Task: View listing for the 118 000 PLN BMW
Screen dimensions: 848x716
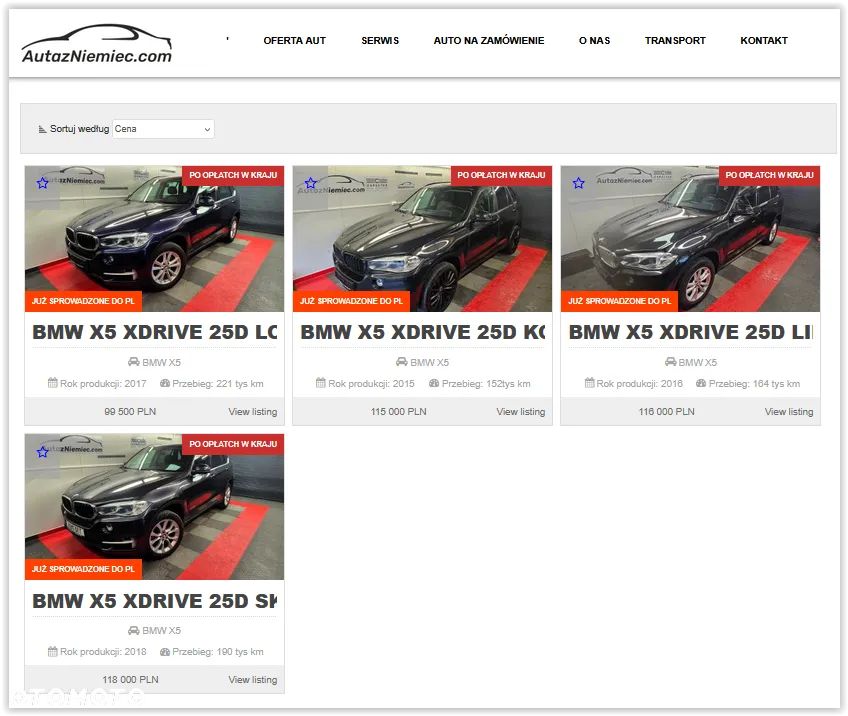Action: click(253, 680)
